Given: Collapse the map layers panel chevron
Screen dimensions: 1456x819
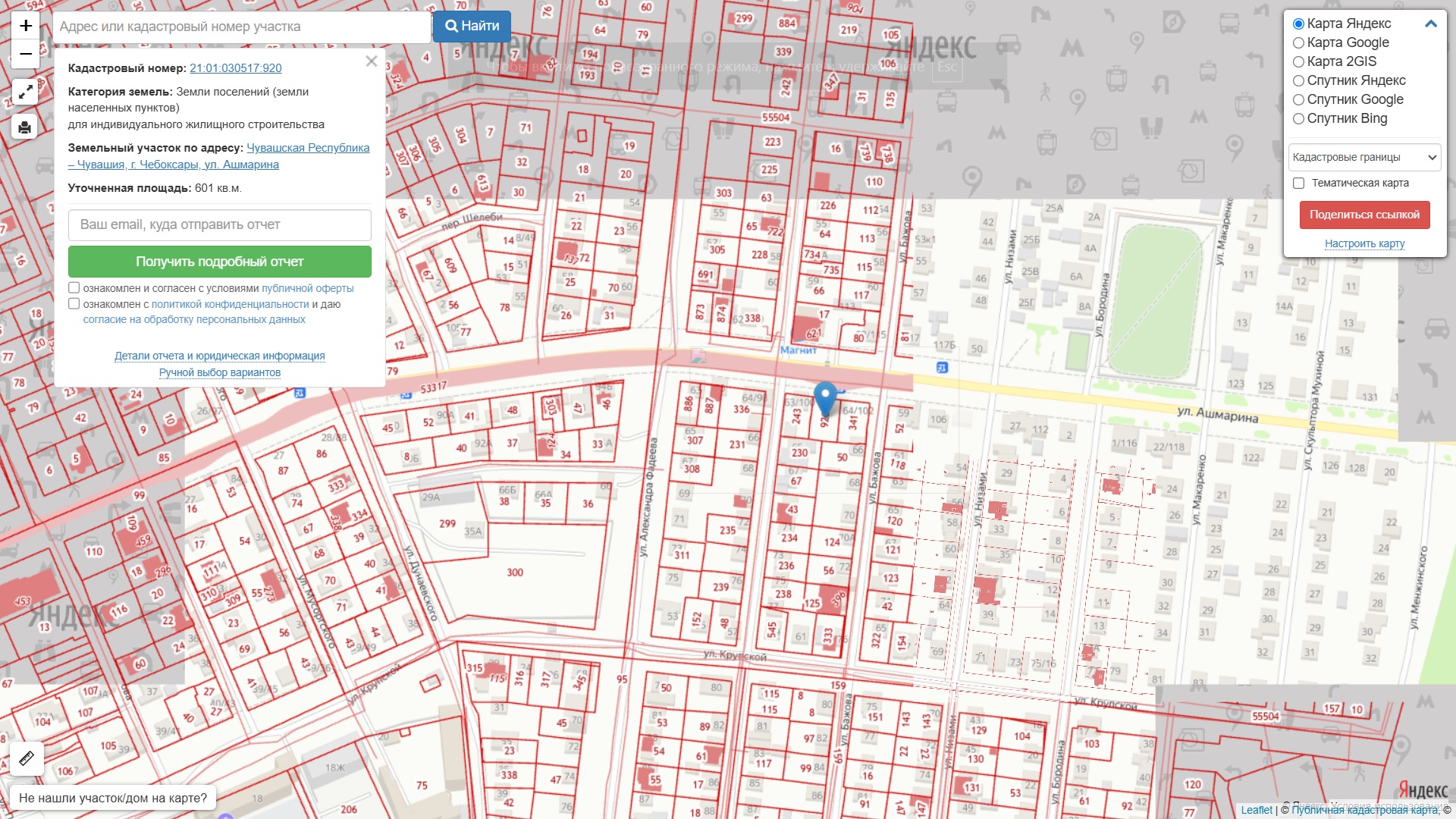Looking at the screenshot, I should point(1431,24).
